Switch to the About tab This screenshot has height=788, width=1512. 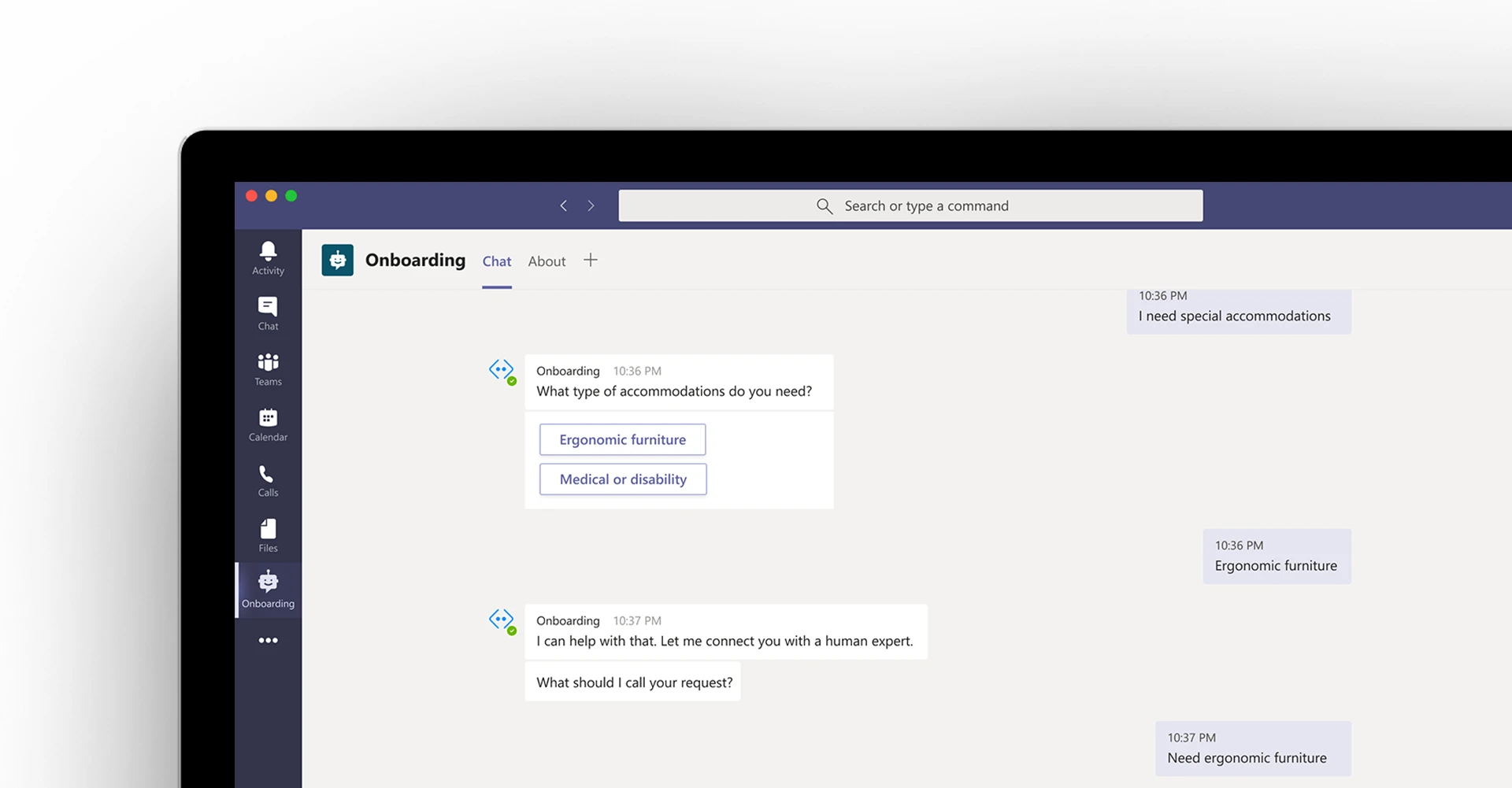(547, 261)
